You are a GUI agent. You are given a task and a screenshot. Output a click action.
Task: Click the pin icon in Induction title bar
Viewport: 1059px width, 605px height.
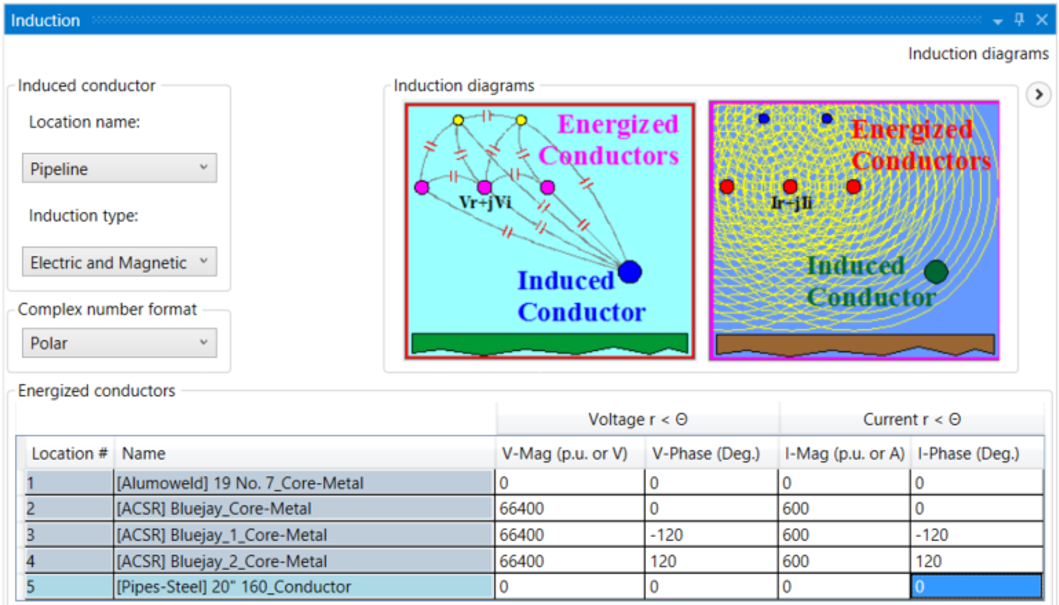(x=1019, y=20)
